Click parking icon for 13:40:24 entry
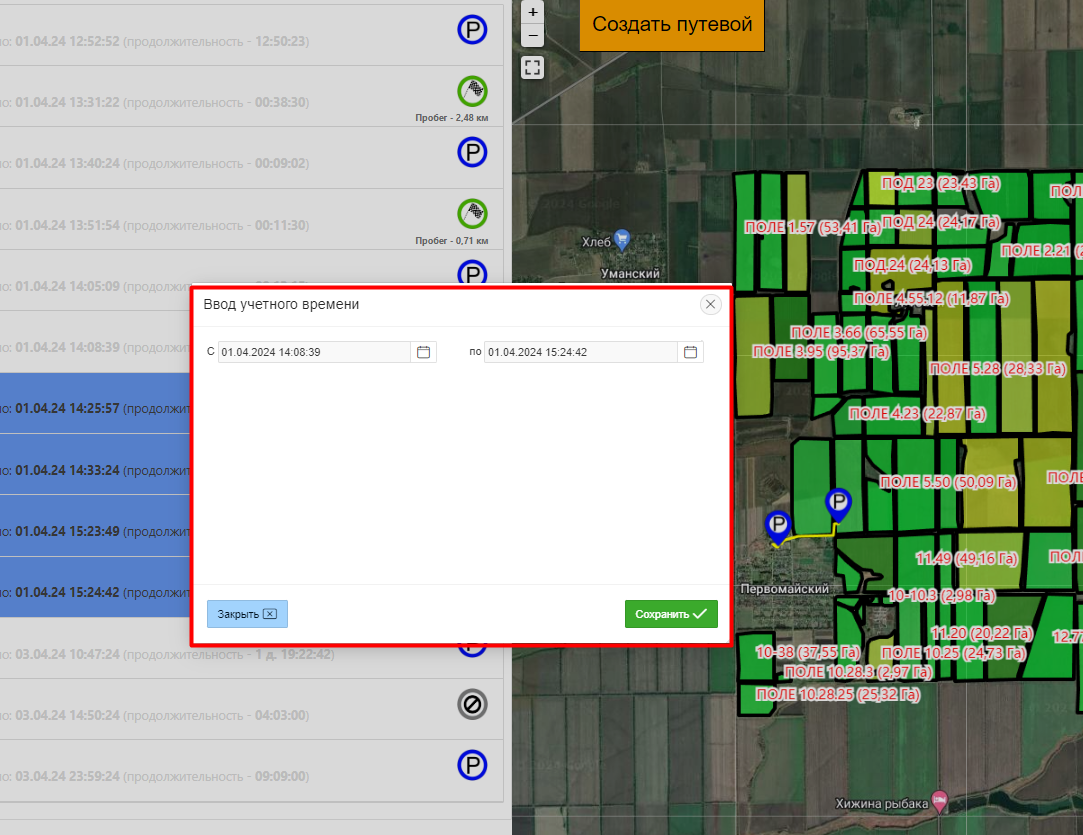This screenshot has height=835, width=1083. coord(472,152)
